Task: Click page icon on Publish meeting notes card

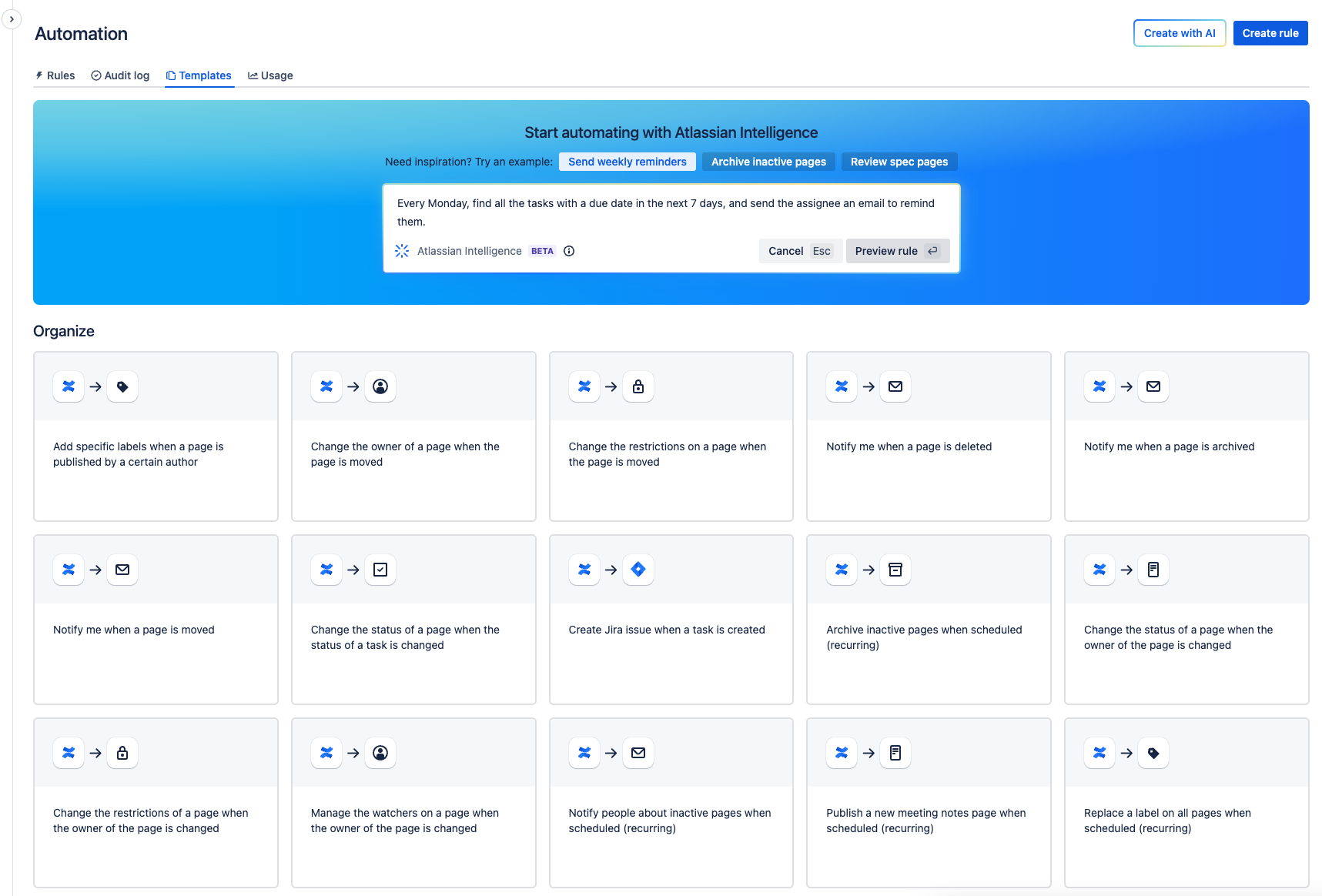Action: coord(895,753)
